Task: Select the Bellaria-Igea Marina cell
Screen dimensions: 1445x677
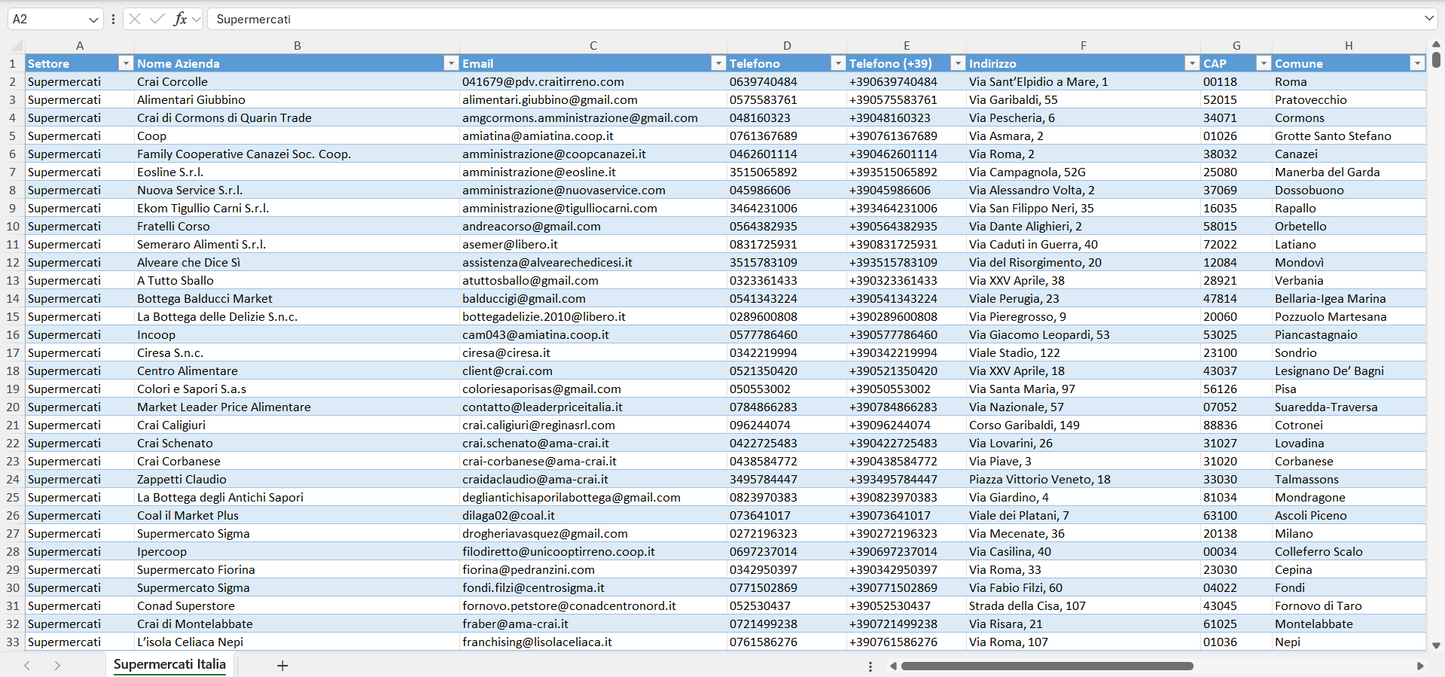Action: click(1349, 298)
